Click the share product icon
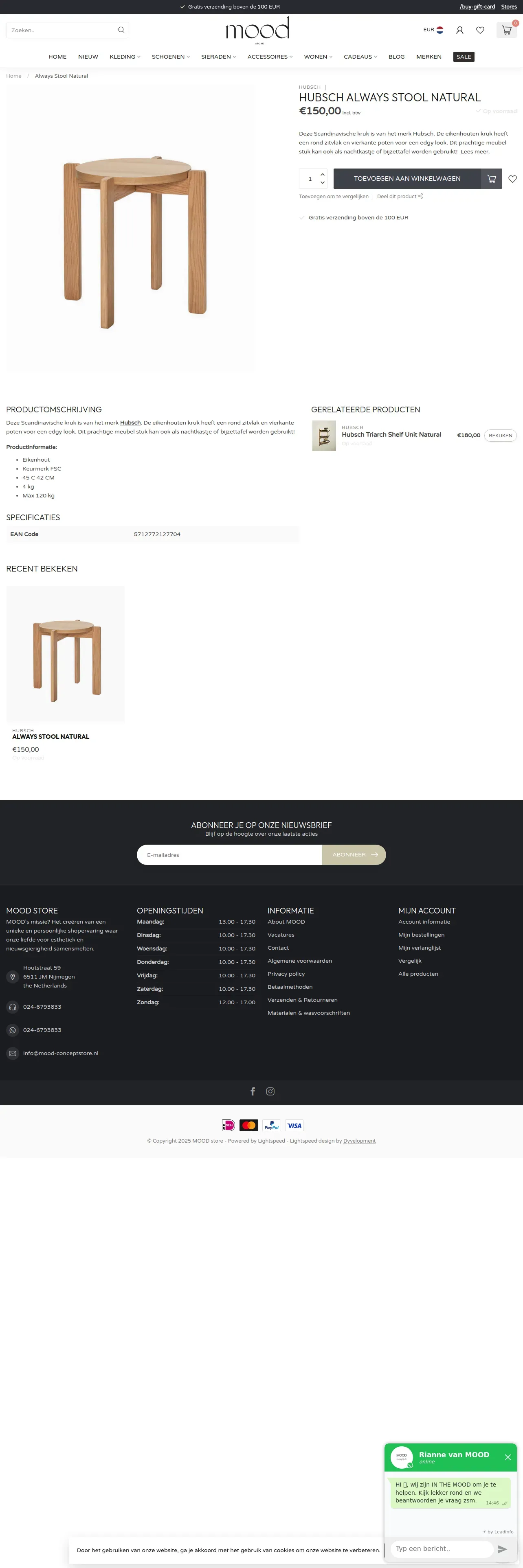 (420, 196)
